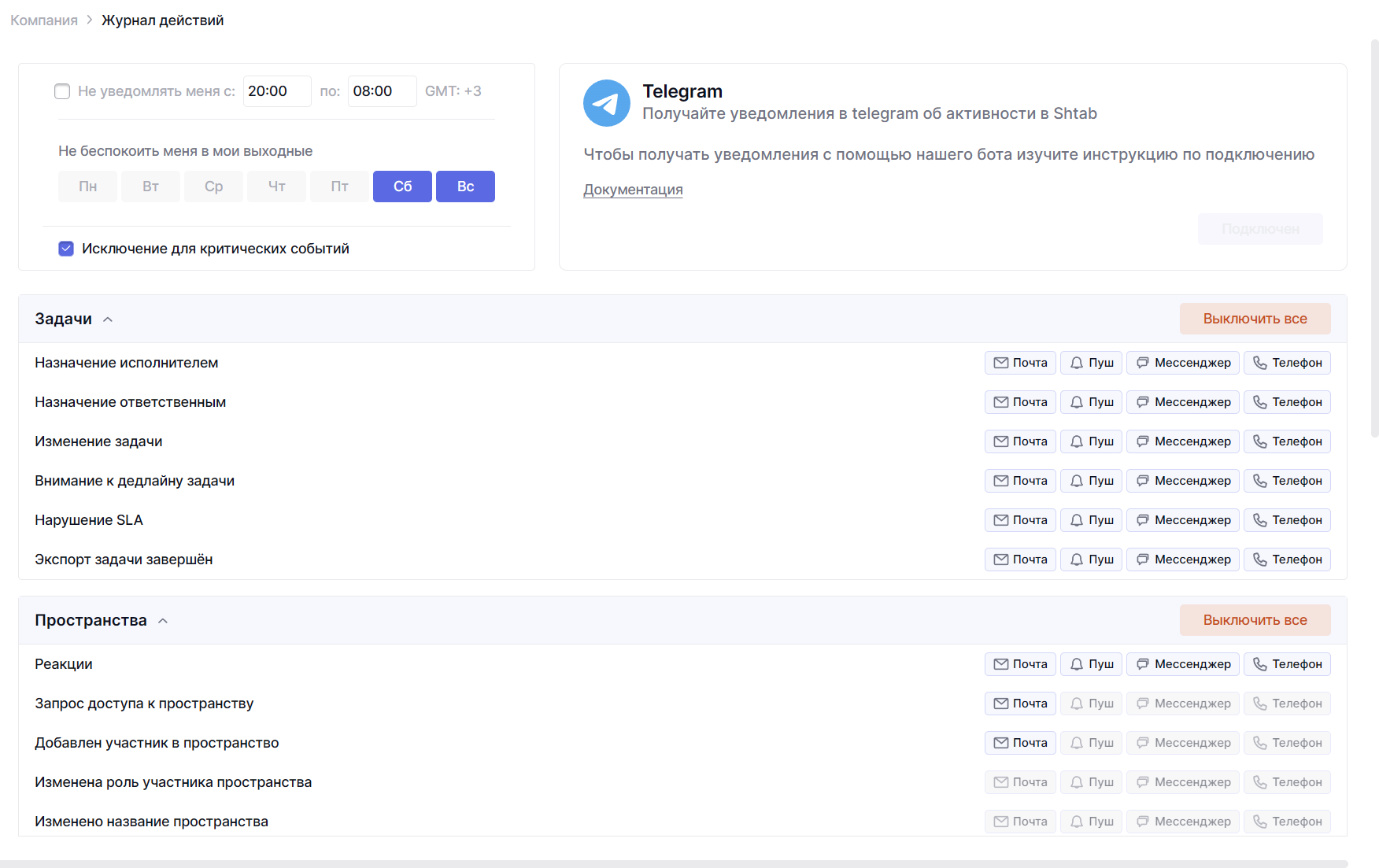Screen dimensions: 1379x868
Task: Go to Компания in breadcrumb
Action: [44, 20]
